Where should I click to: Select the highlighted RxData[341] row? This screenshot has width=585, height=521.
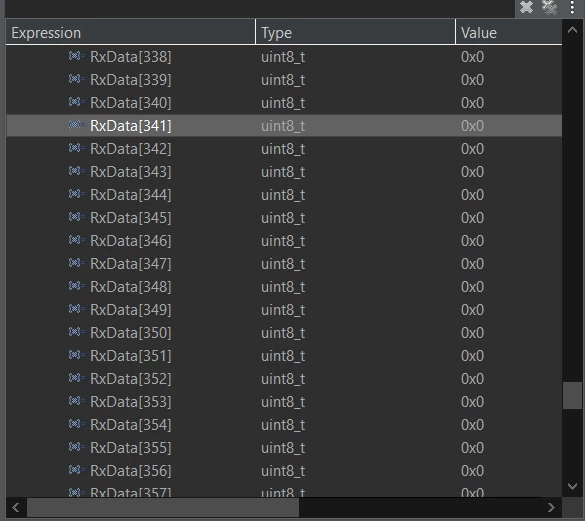(x=284, y=126)
